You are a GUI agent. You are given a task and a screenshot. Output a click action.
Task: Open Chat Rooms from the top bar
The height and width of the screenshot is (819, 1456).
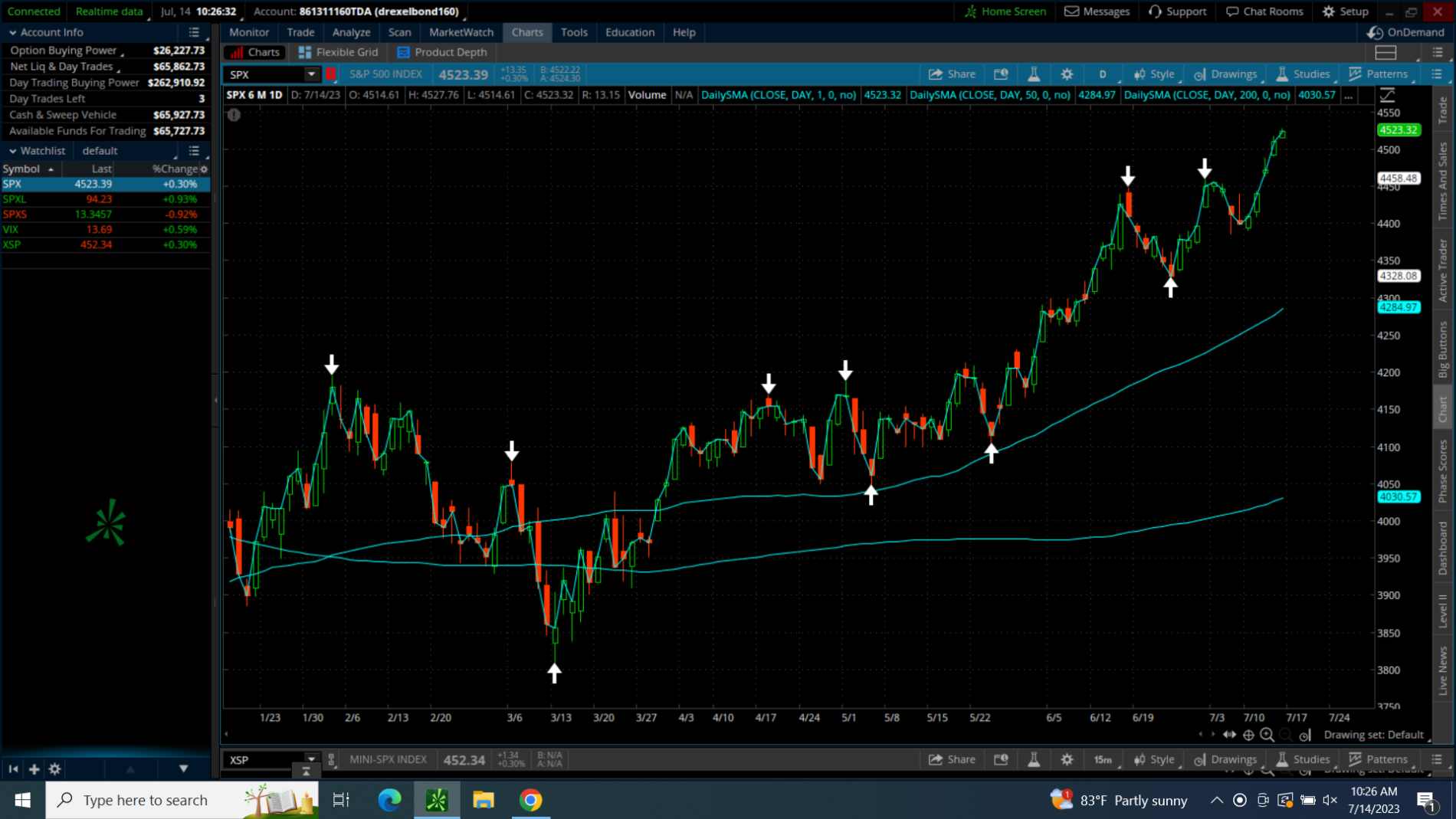click(x=1264, y=11)
